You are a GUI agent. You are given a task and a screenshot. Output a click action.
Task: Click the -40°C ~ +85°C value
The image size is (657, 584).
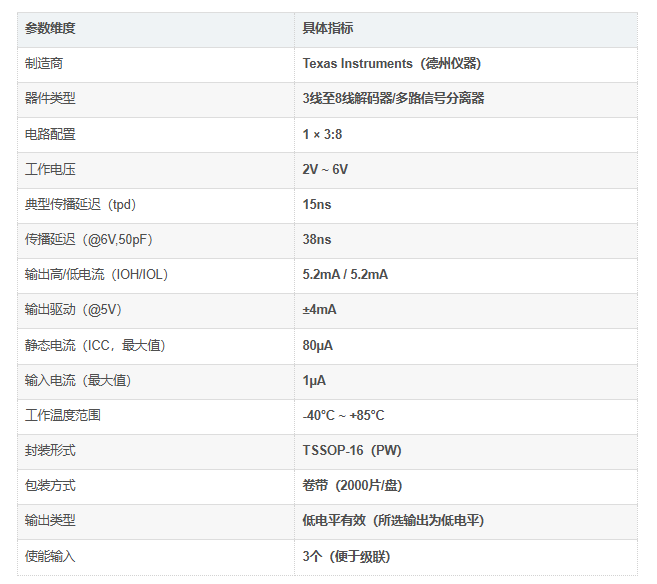[343, 416]
